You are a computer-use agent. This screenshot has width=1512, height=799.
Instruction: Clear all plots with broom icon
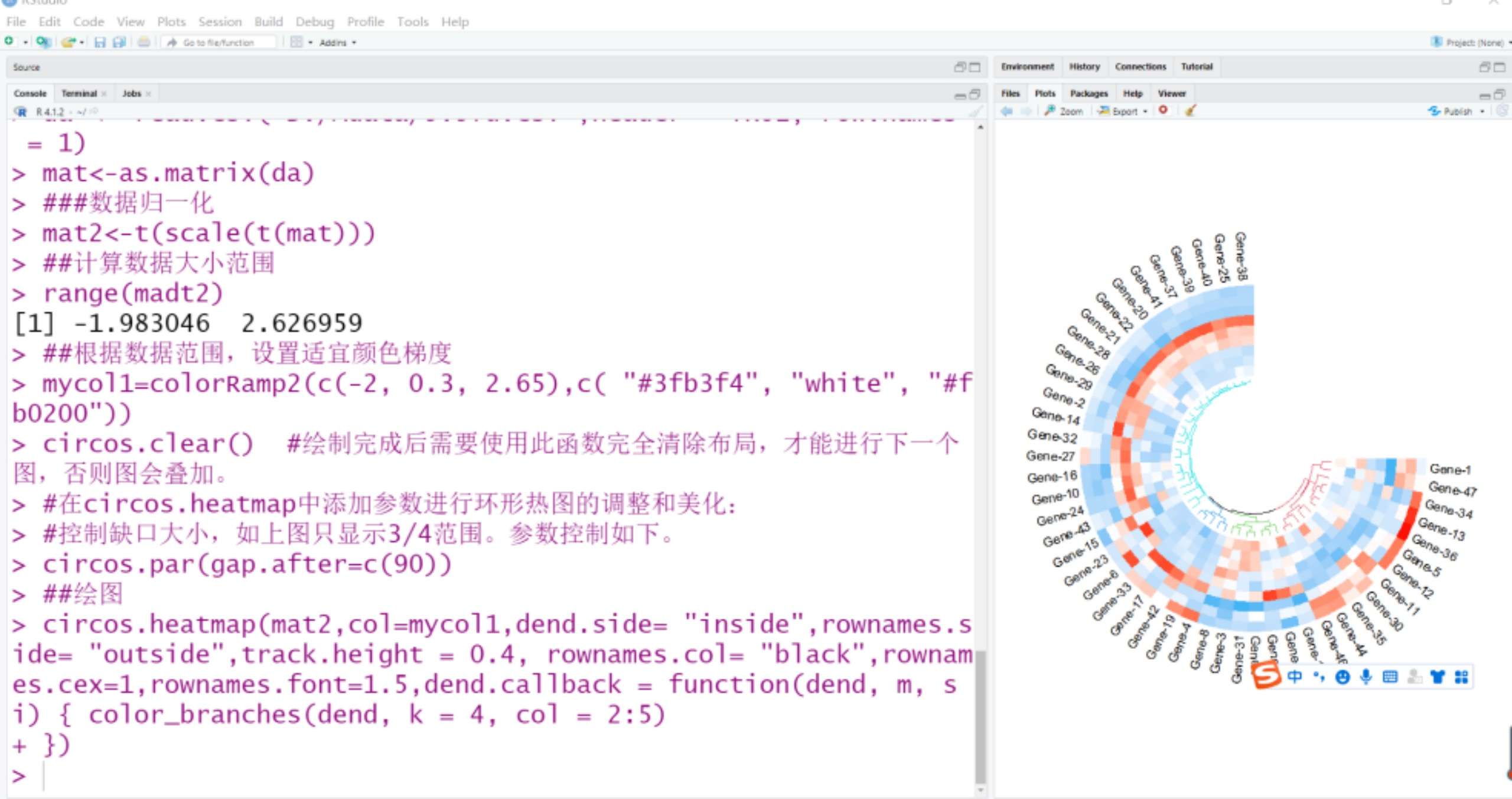[1190, 111]
